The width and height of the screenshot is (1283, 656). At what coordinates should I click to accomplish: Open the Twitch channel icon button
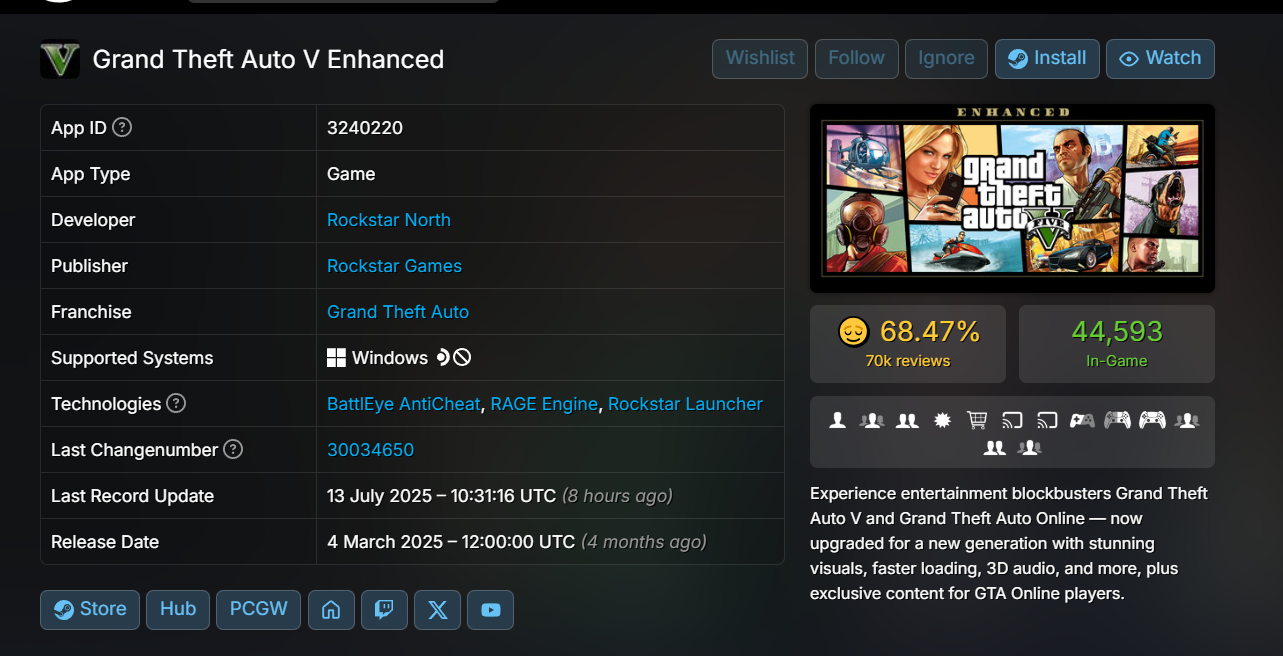click(x=384, y=610)
